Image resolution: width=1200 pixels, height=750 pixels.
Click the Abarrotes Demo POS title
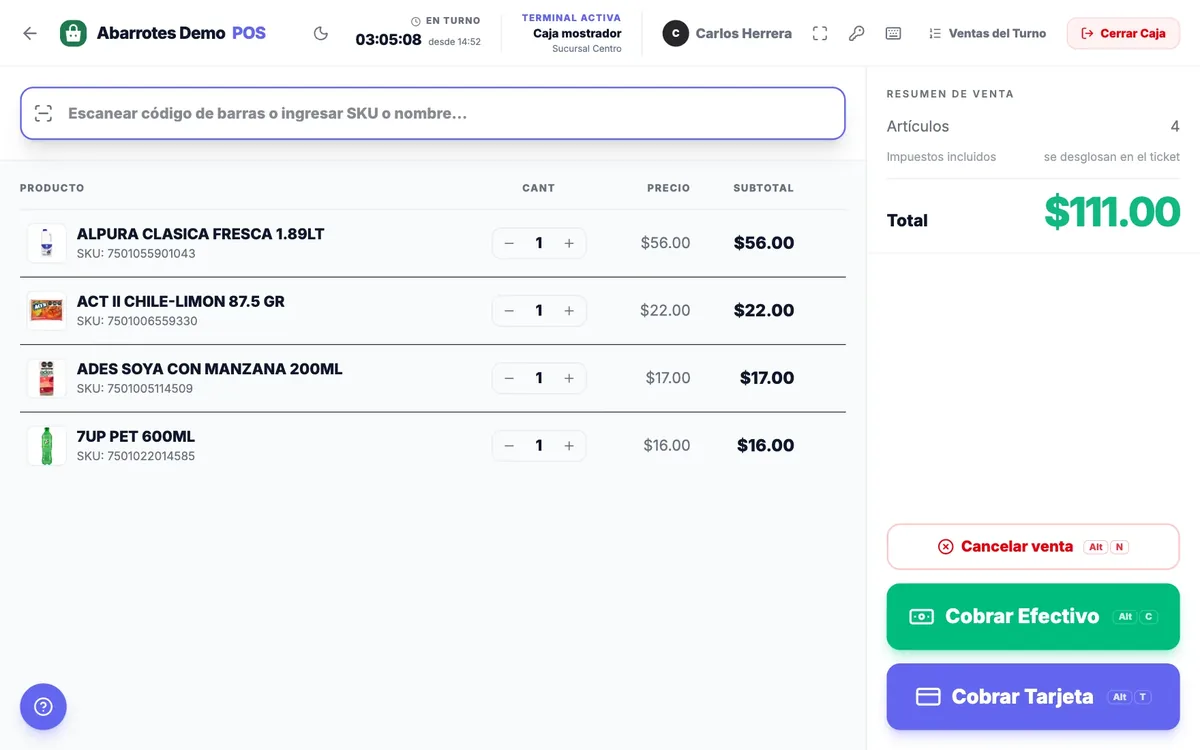[x=181, y=33]
